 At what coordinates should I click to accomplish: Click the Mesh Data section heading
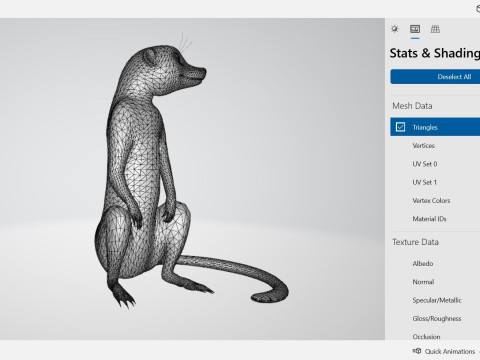412,106
